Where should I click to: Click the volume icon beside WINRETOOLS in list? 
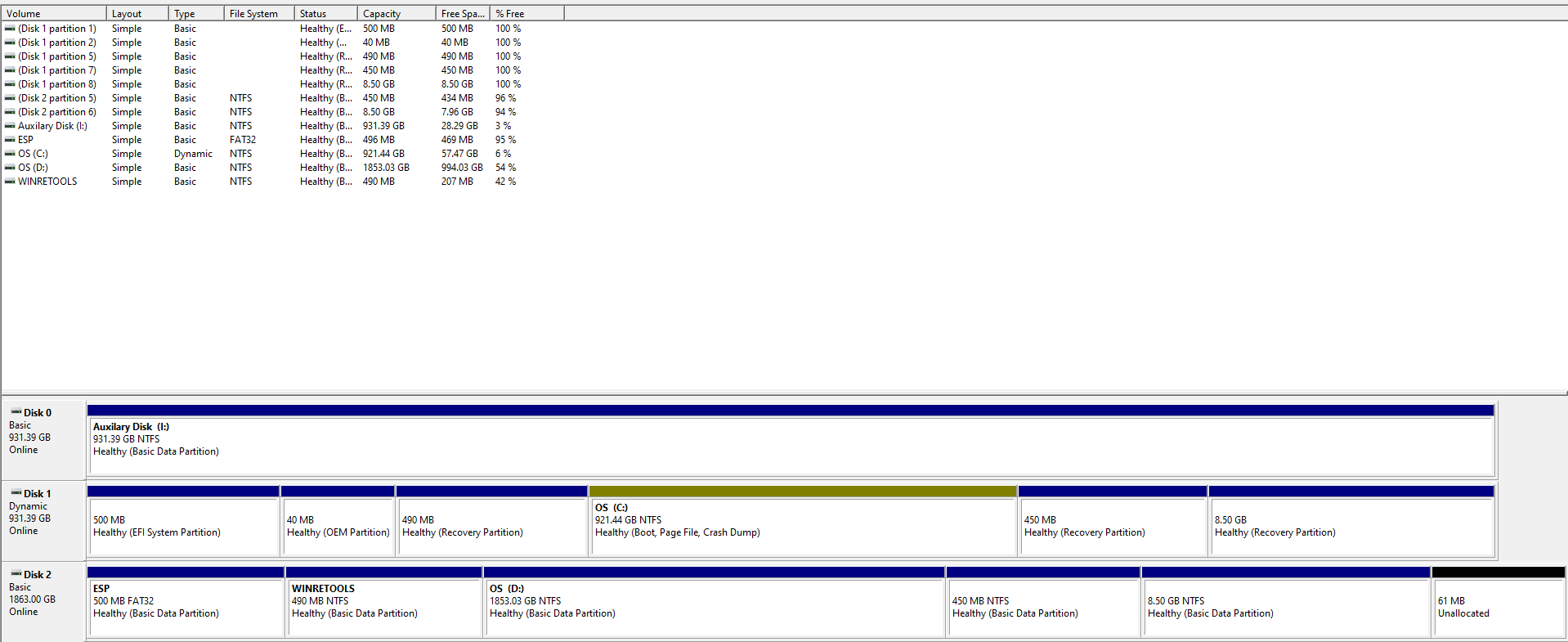tap(10, 182)
